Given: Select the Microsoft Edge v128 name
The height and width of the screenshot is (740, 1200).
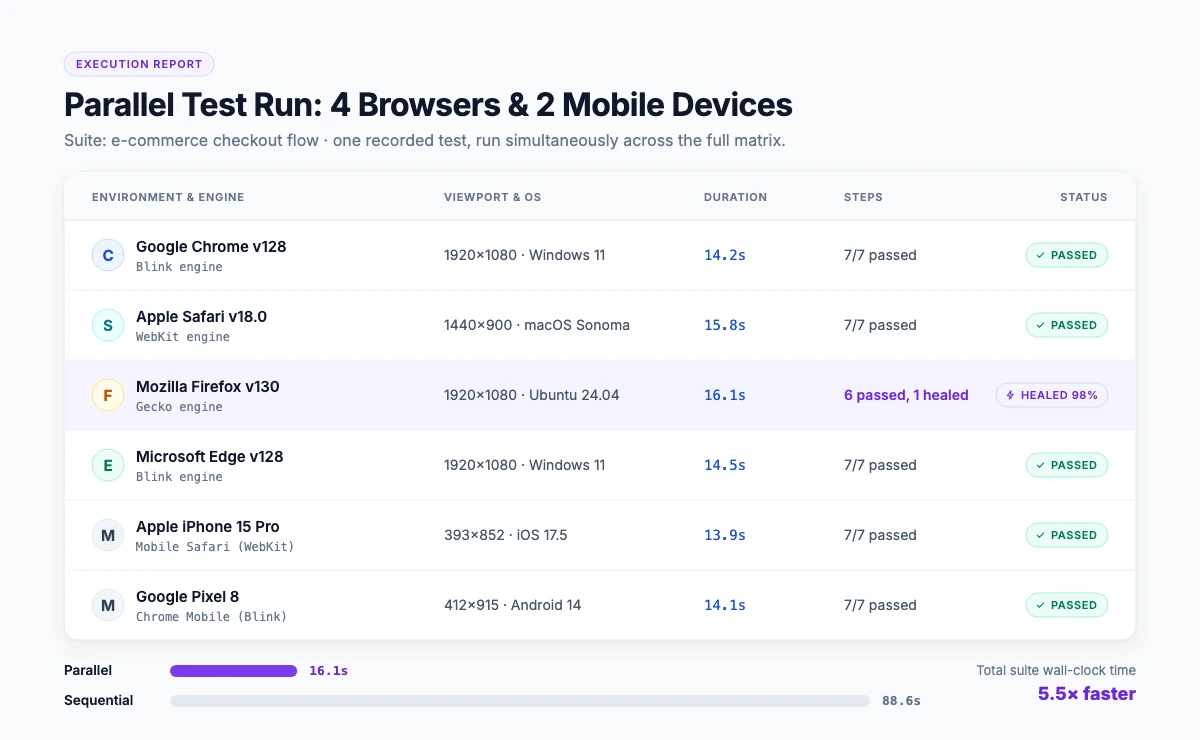Looking at the screenshot, I should click(x=210, y=456).
